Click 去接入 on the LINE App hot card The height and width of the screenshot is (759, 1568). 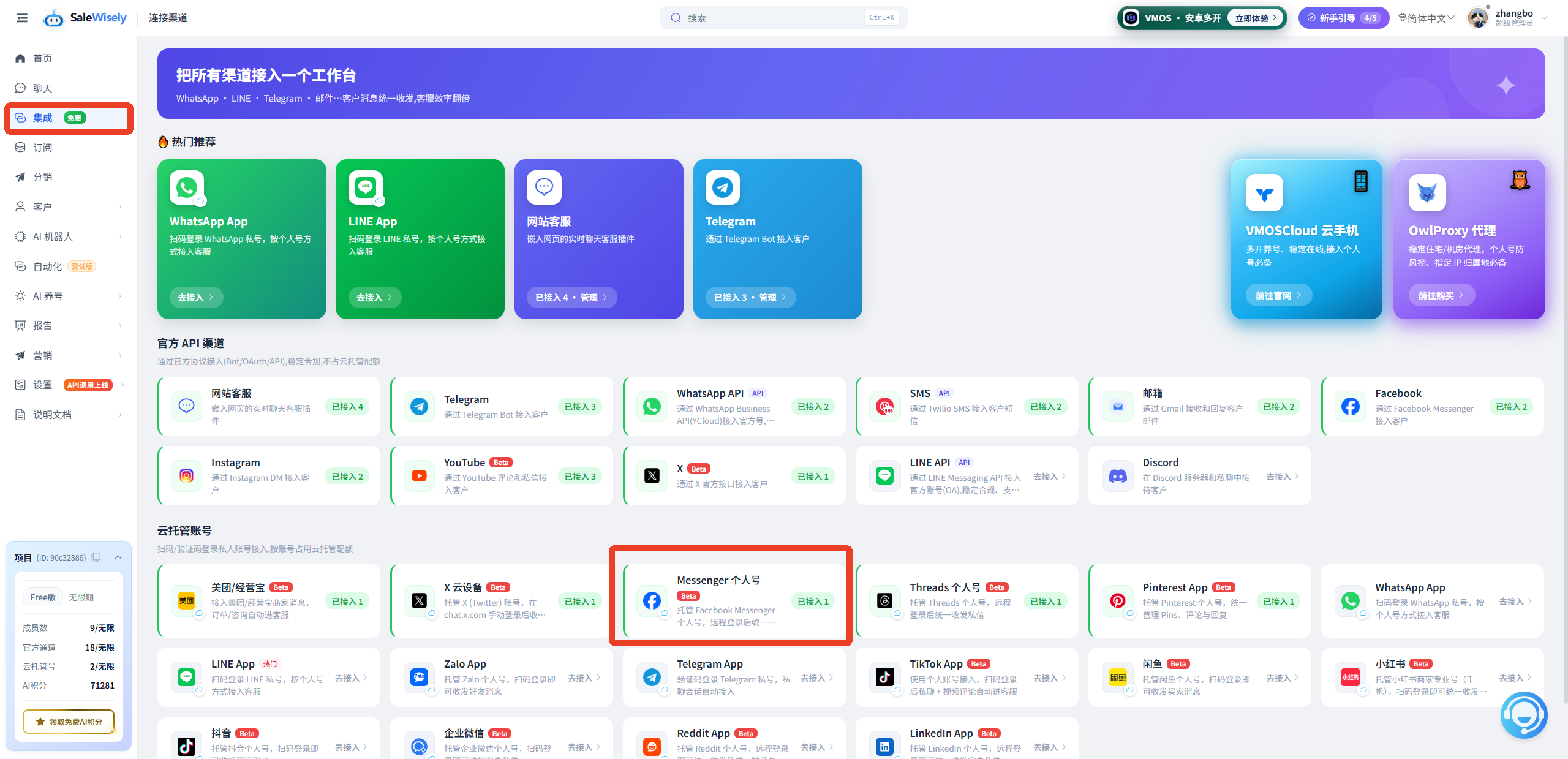(375, 297)
